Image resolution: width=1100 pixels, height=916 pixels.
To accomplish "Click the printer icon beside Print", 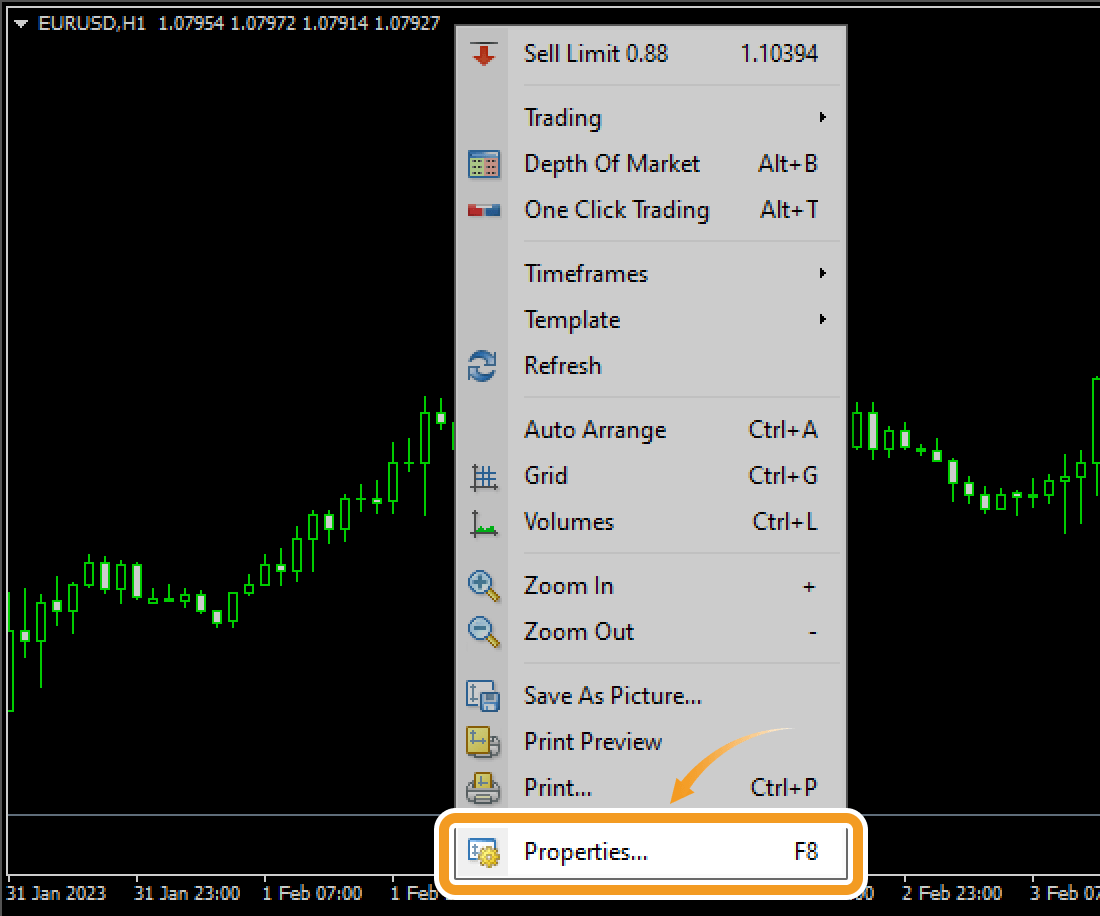I will tap(483, 788).
